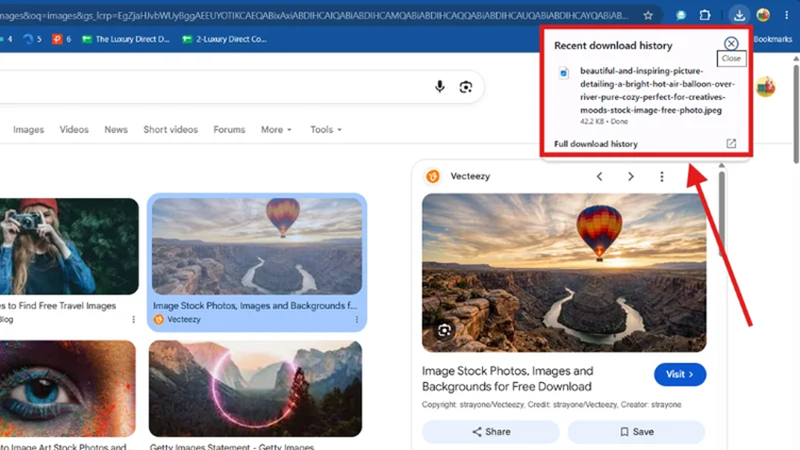Click the browser address bar URL
800x450 pixels.
click(314, 15)
